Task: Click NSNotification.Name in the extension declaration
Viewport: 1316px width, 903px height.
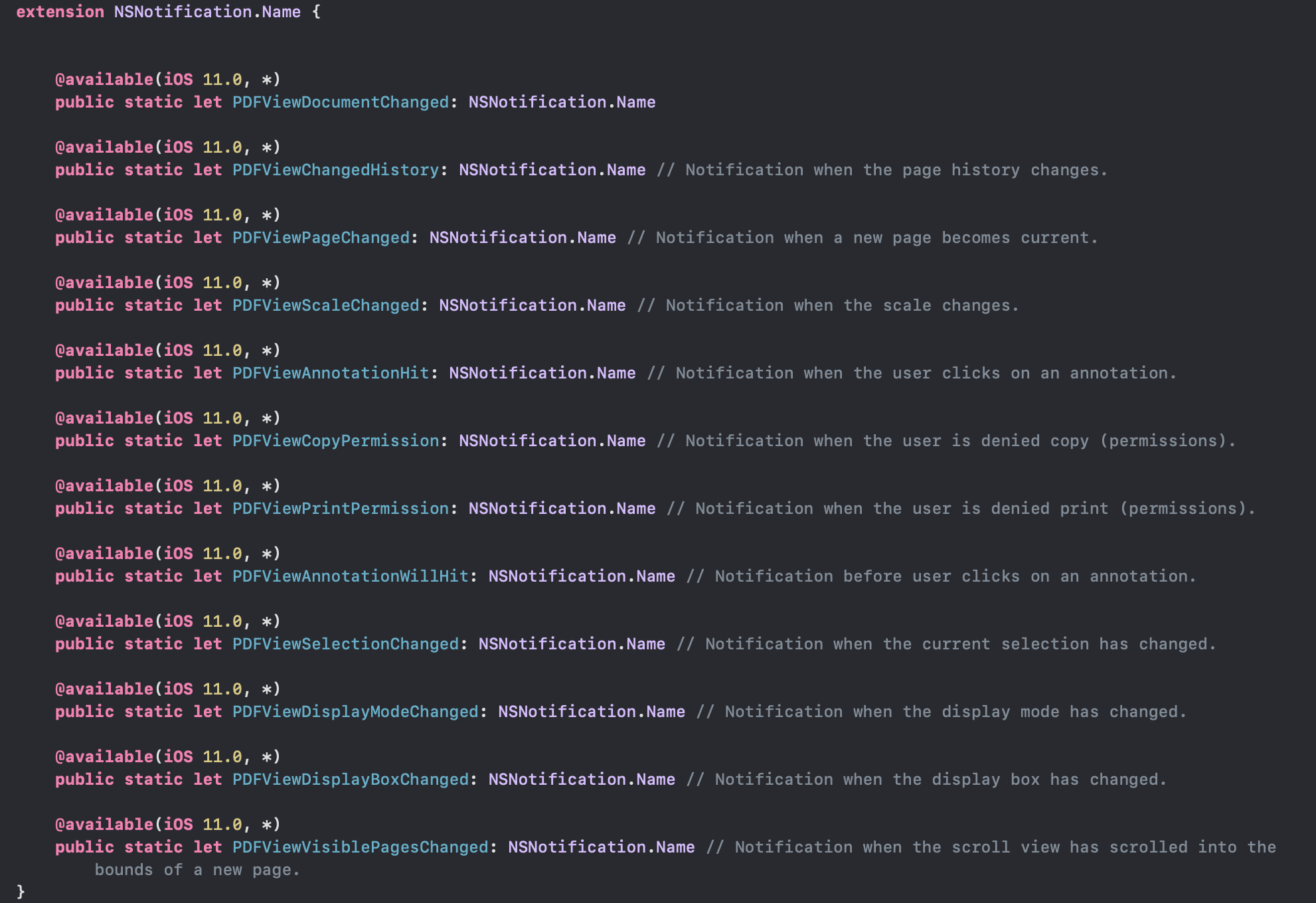Action: (x=207, y=12)
